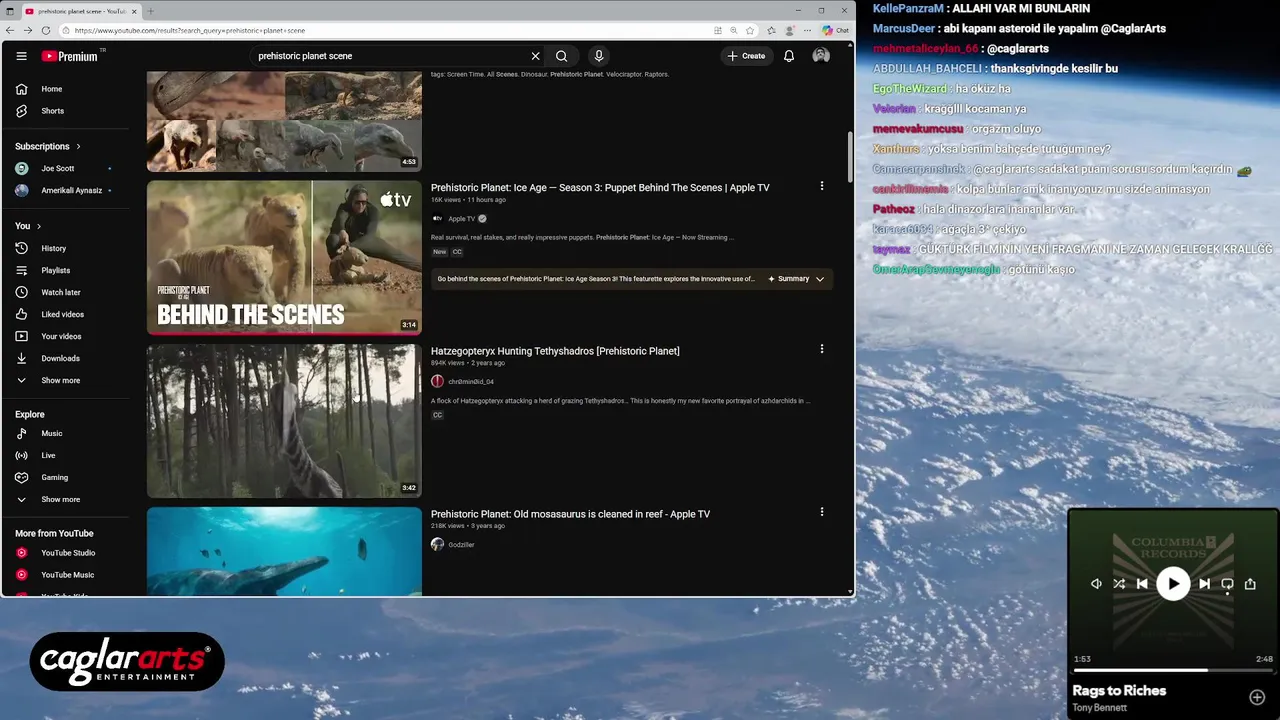
Task: Click @caglararts mention by mehmetalicceylan_66
Action: [1018, 49]
